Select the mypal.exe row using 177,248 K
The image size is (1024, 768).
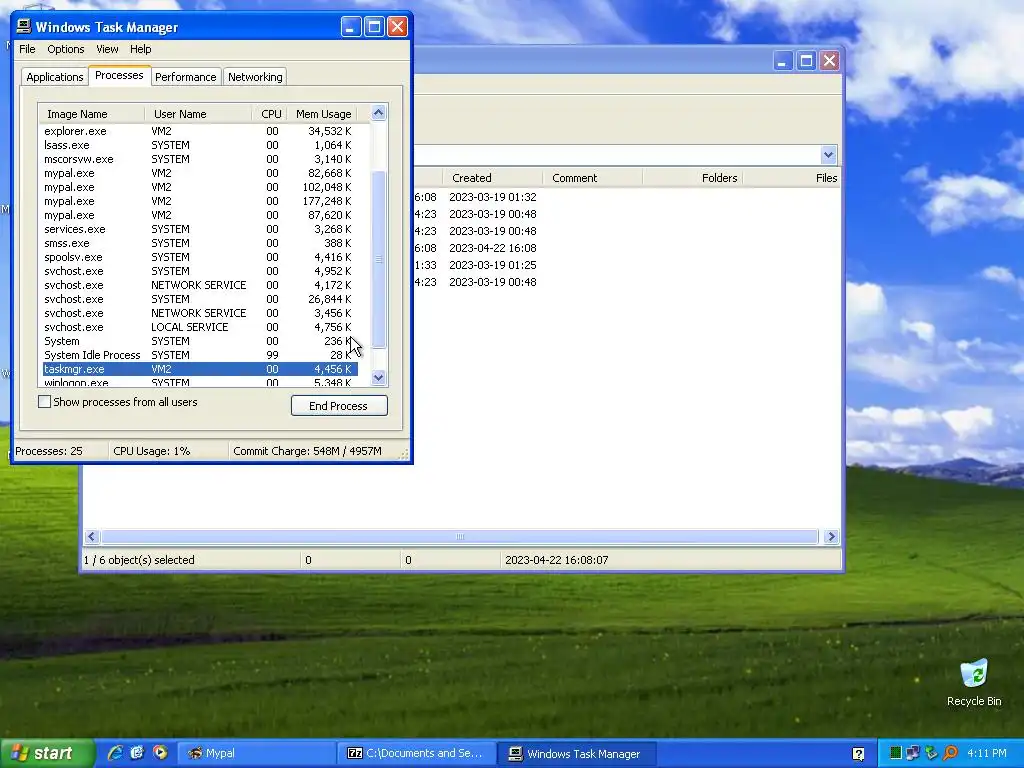click(x=199, y=201)
